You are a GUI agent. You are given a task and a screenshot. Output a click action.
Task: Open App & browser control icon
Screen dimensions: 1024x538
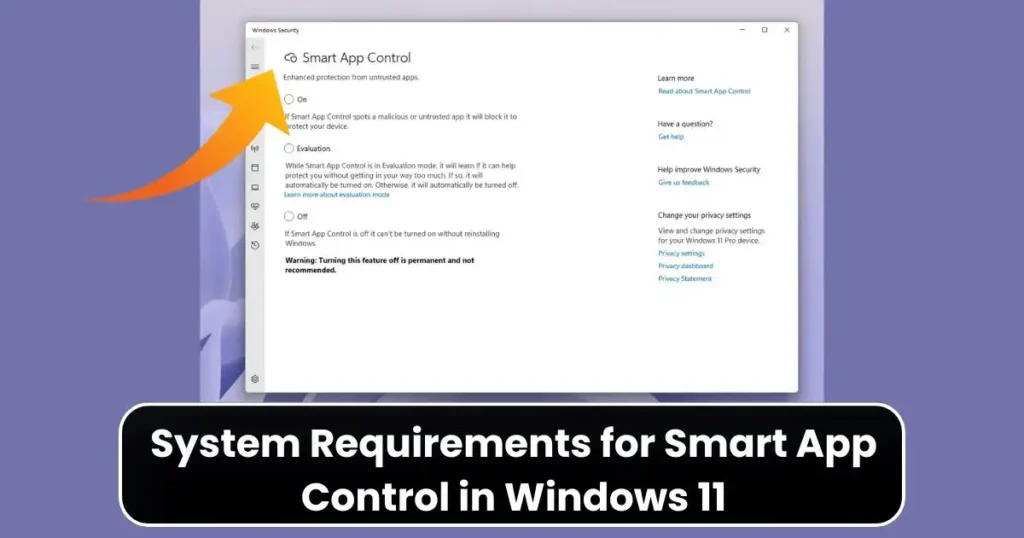[x=255, y=168]
